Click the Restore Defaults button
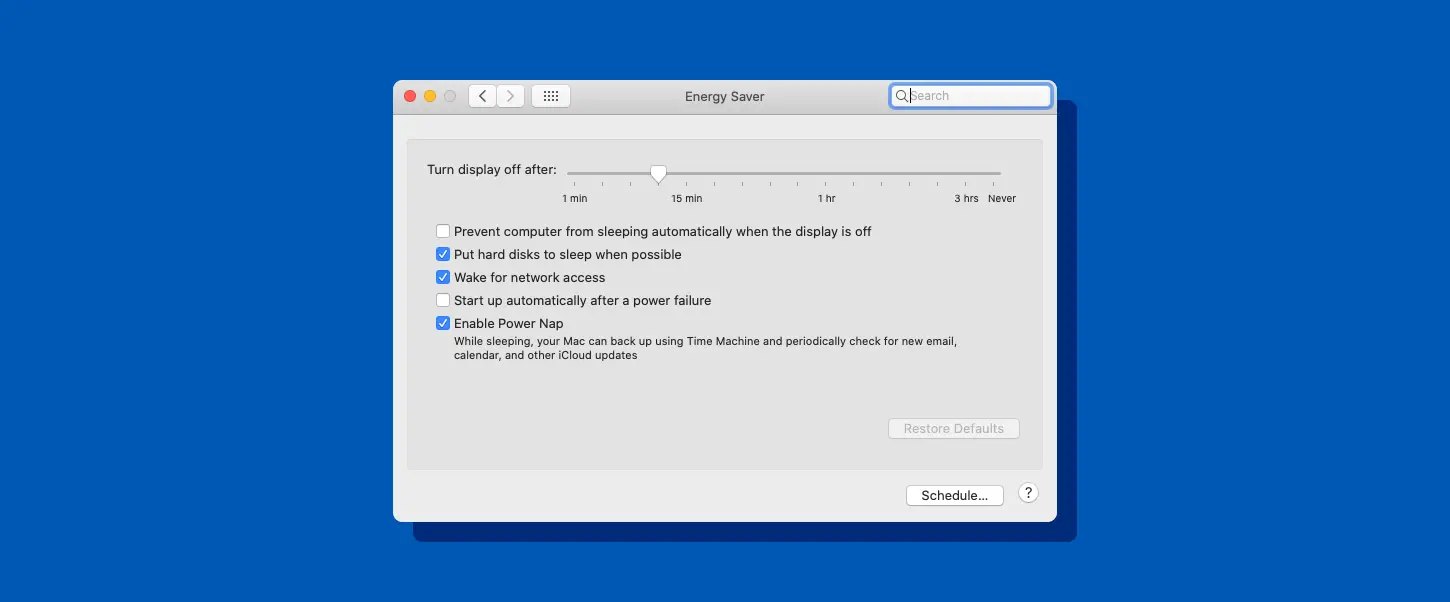The height and width of the screenshot is (602, 1450). (954, 428)
